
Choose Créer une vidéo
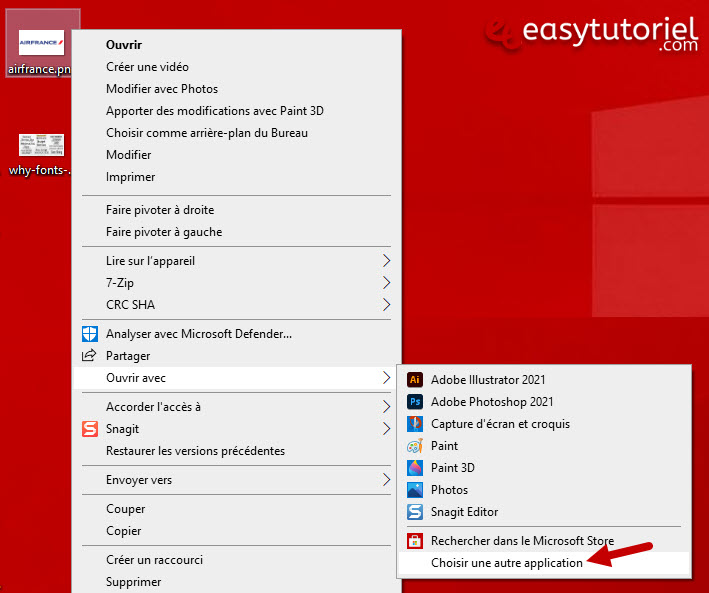pos(236,66)
